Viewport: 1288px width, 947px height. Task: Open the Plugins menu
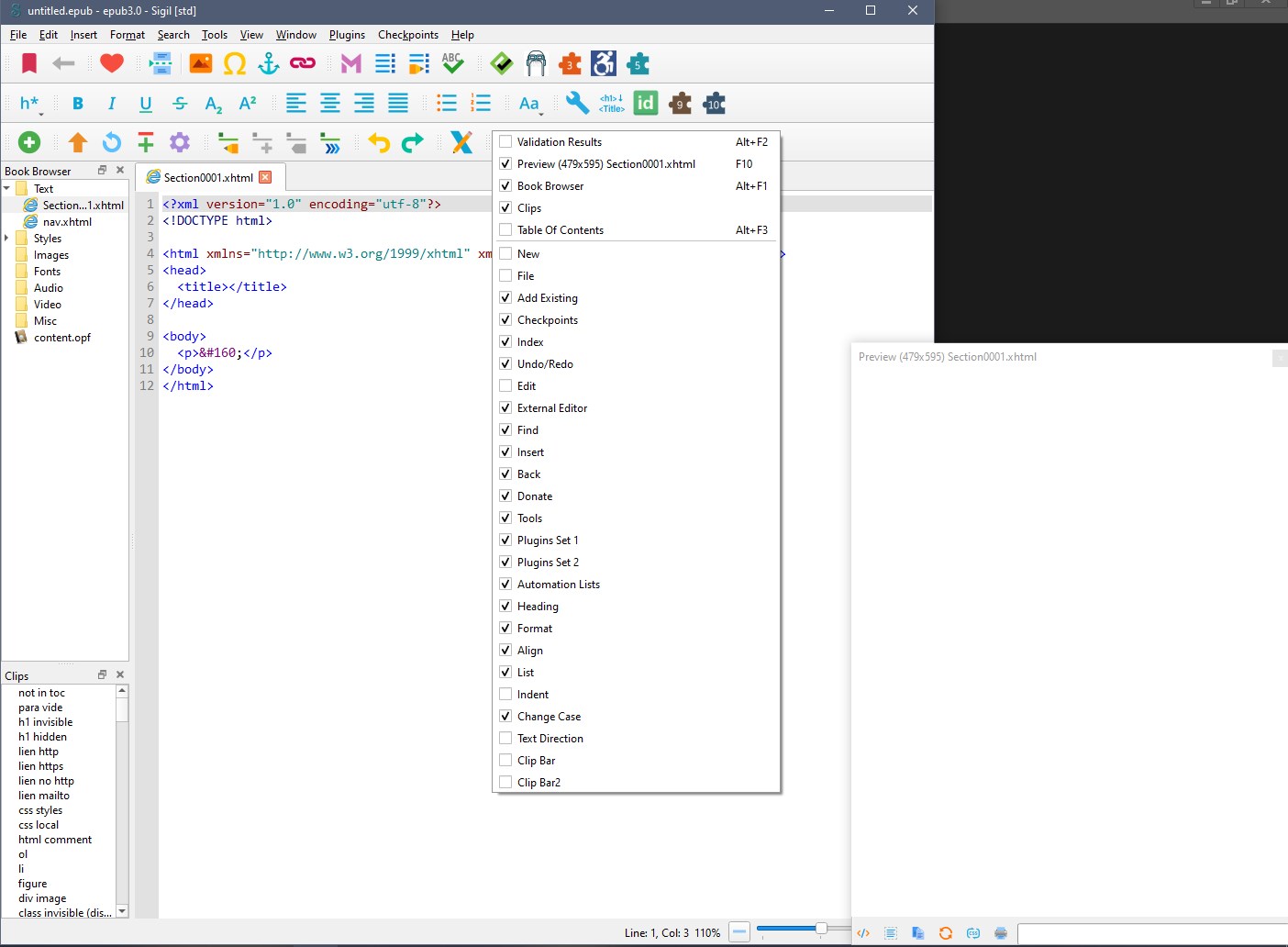point(347,35)
